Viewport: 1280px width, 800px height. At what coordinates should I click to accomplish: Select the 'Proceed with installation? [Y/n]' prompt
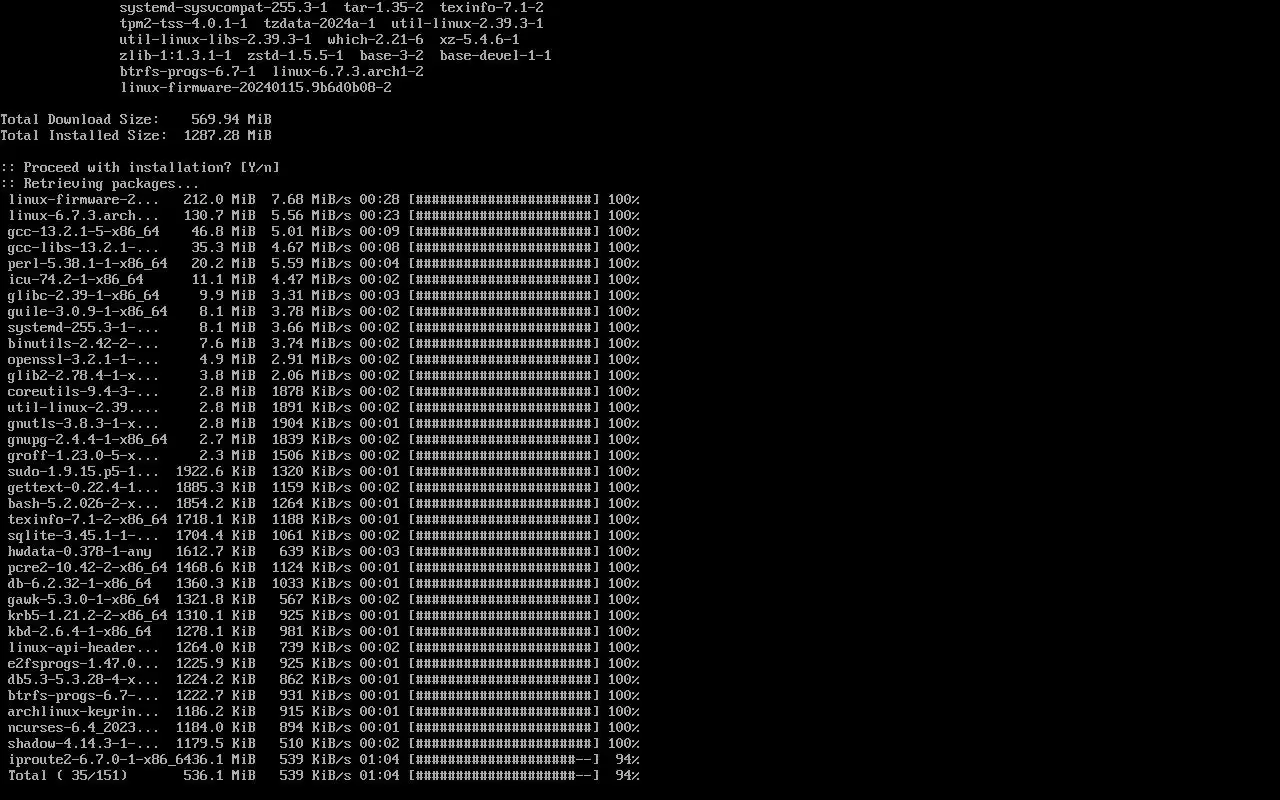[140, 168]
